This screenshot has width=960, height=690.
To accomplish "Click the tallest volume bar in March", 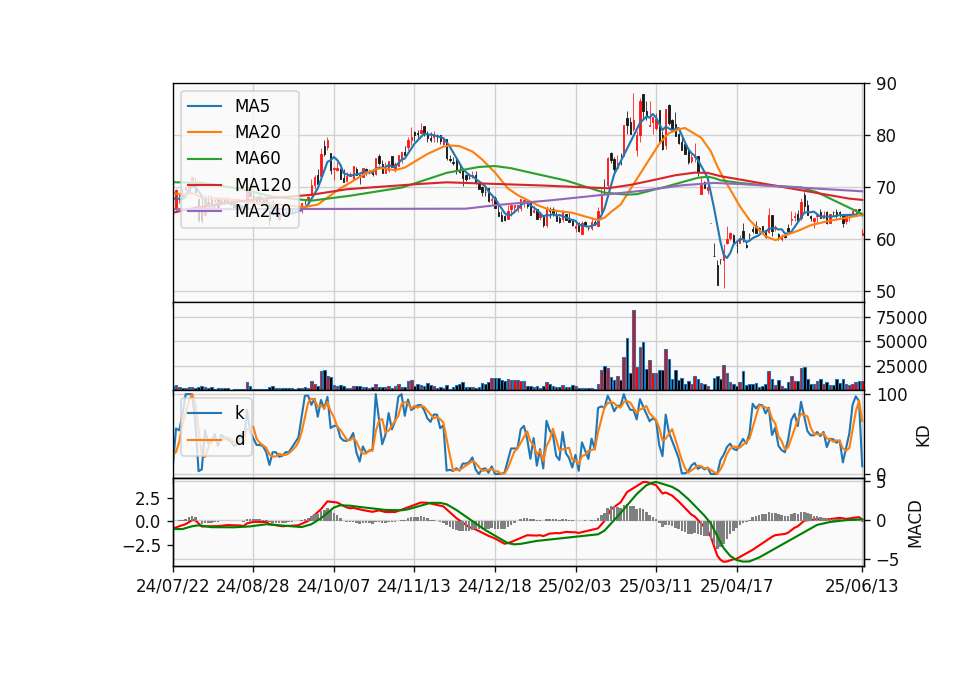I will click(634, 350).
